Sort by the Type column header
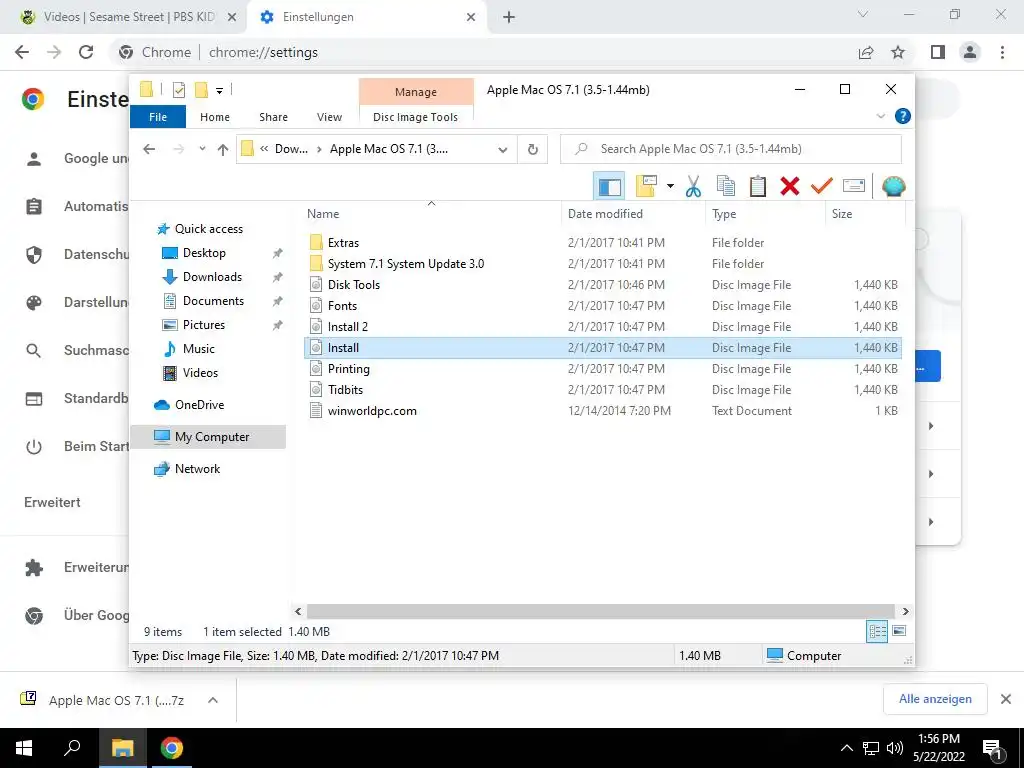The width and height of the screenshot is (1024, 768). tap(765, 214)
